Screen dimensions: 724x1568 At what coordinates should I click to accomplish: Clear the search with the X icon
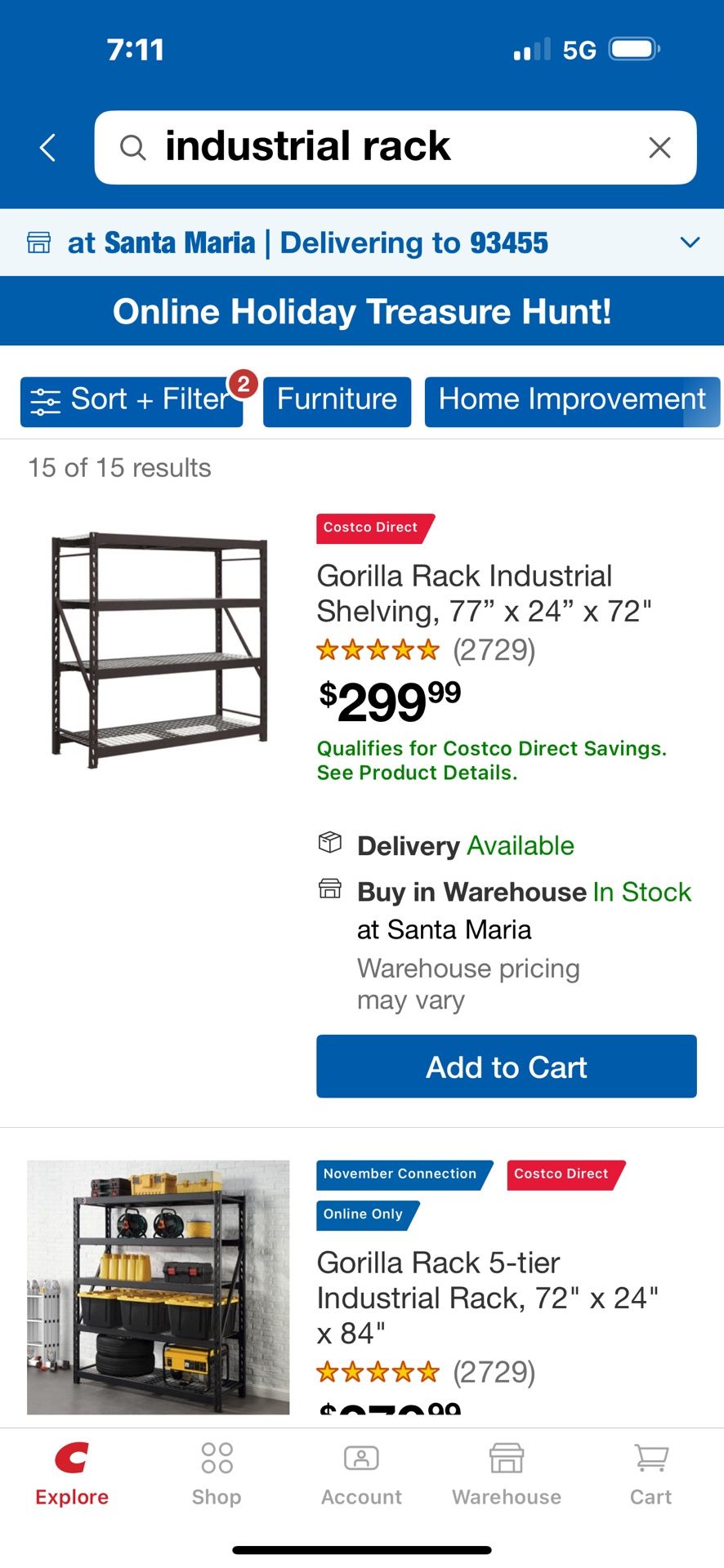point(659,147)
